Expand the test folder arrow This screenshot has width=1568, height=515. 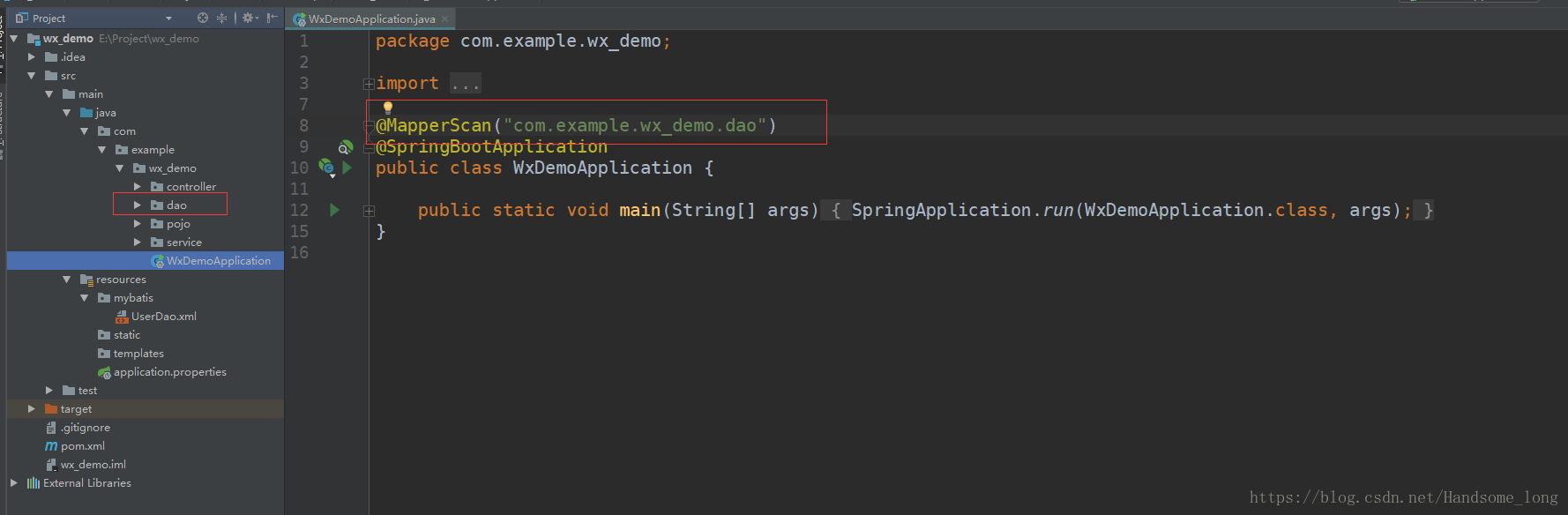[x=49, y=391]
